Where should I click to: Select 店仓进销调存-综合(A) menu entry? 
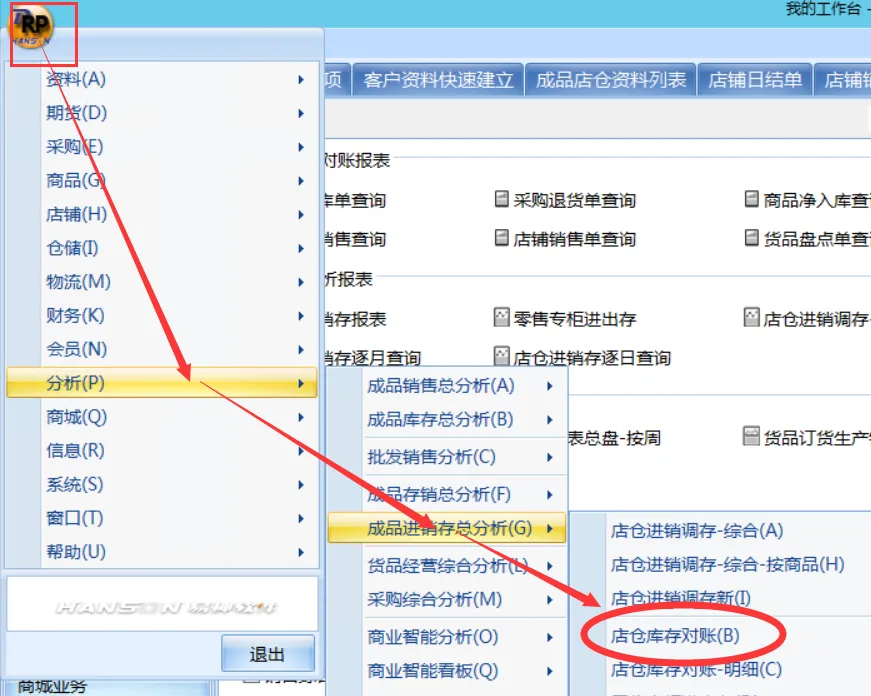[x=697, y=531]
